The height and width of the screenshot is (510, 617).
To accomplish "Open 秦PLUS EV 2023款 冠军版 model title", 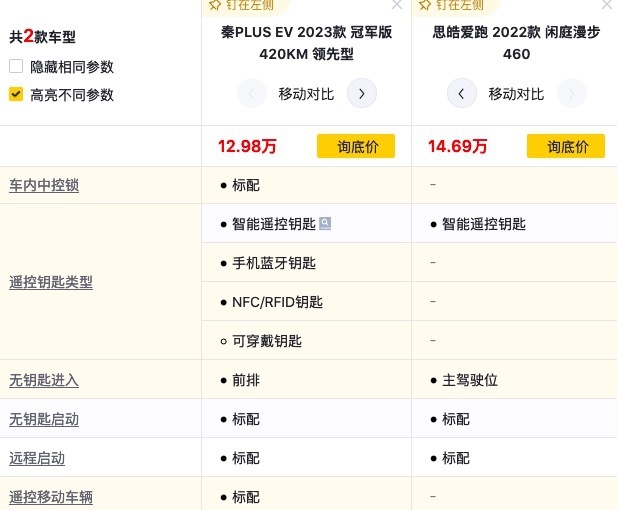I will click(307, 43).
